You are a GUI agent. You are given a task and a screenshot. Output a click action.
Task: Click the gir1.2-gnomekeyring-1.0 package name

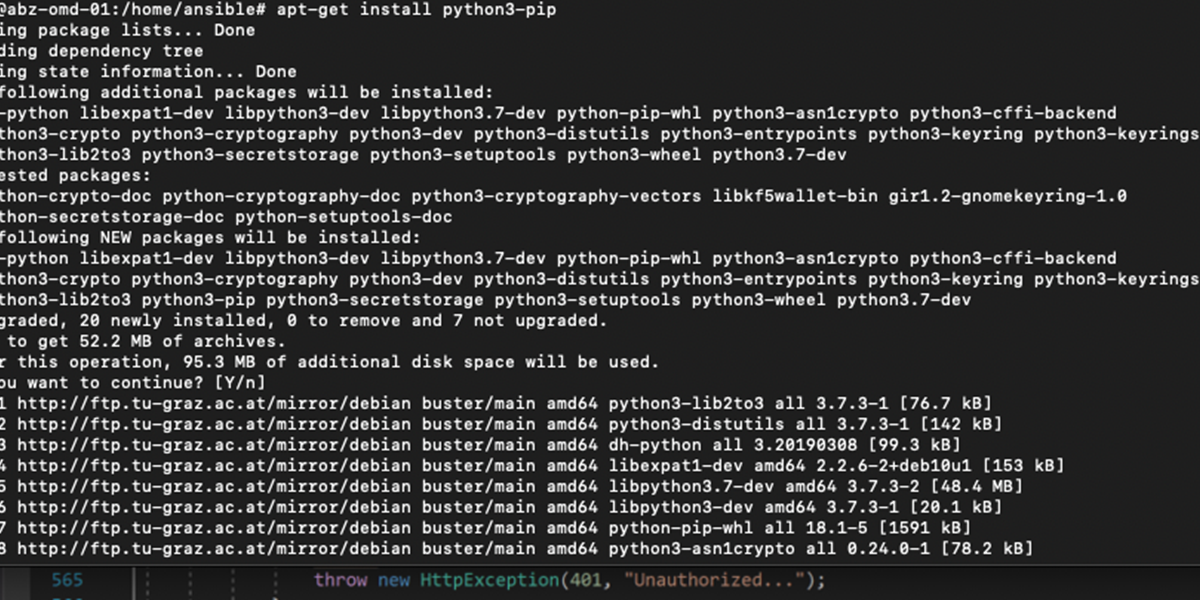1008,196
